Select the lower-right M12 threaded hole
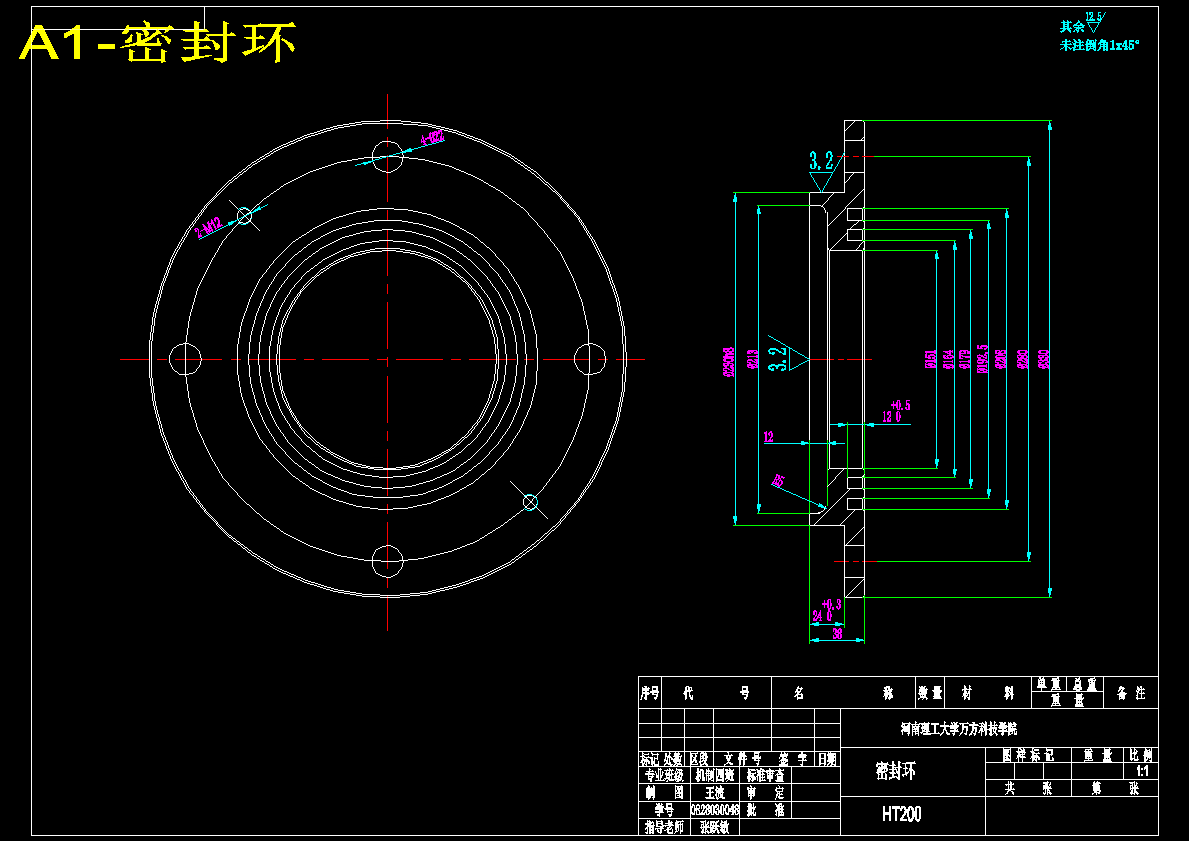The image size is (1189, 841). point(530,501)
